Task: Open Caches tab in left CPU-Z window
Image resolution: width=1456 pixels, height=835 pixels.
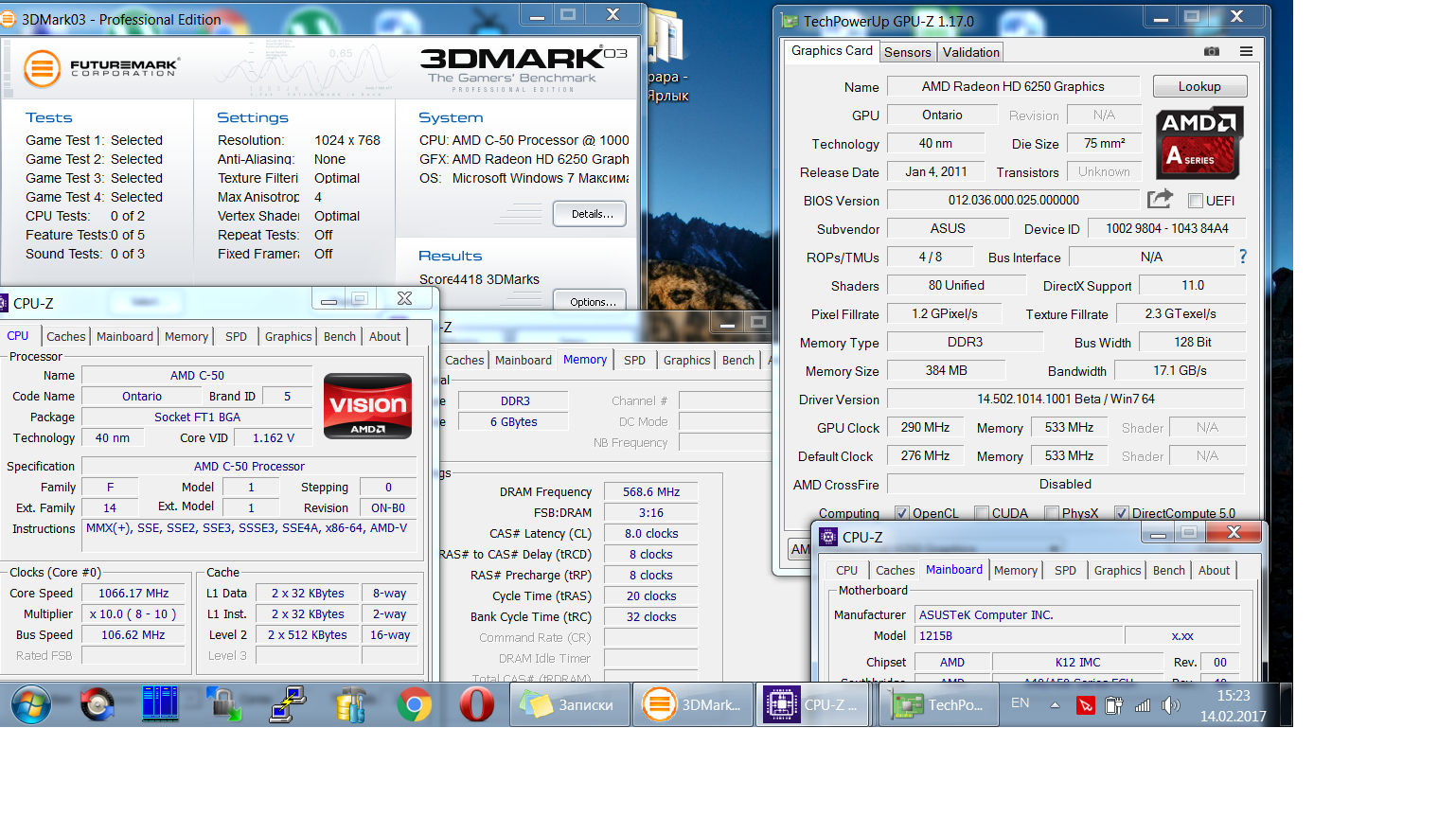Action: [66, 336]
